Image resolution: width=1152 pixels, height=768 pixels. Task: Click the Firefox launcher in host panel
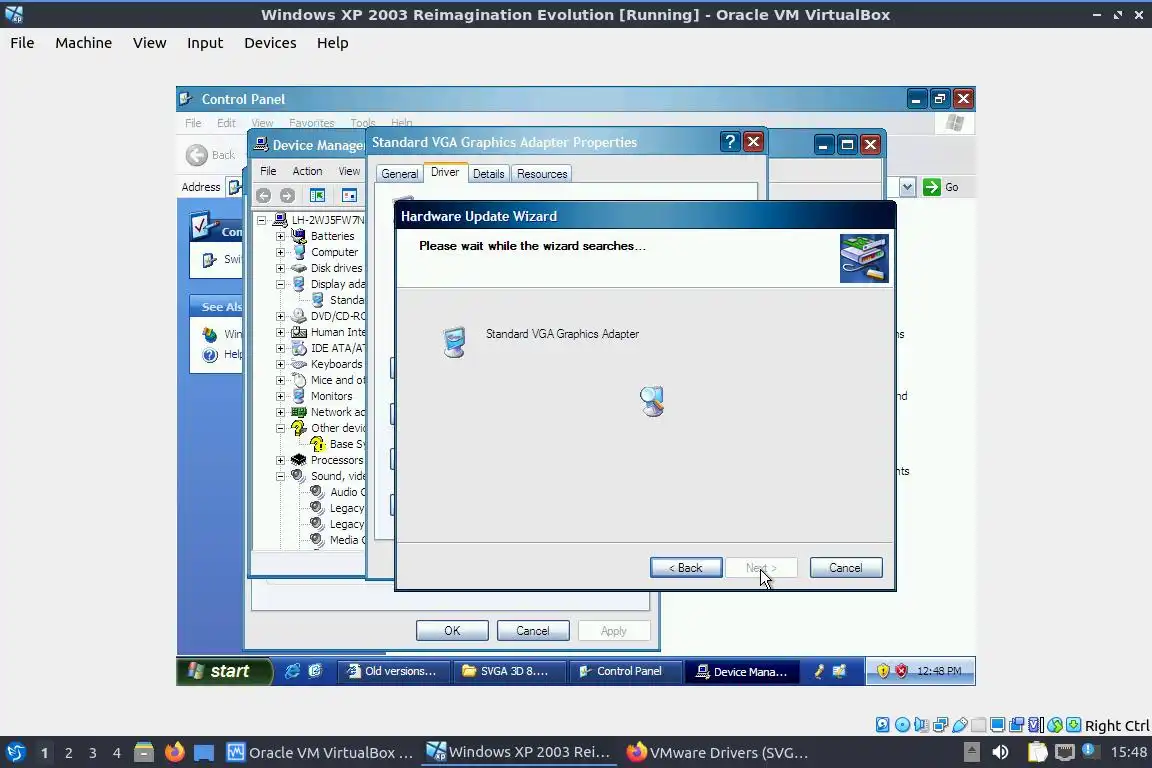[x=174, y=752]
